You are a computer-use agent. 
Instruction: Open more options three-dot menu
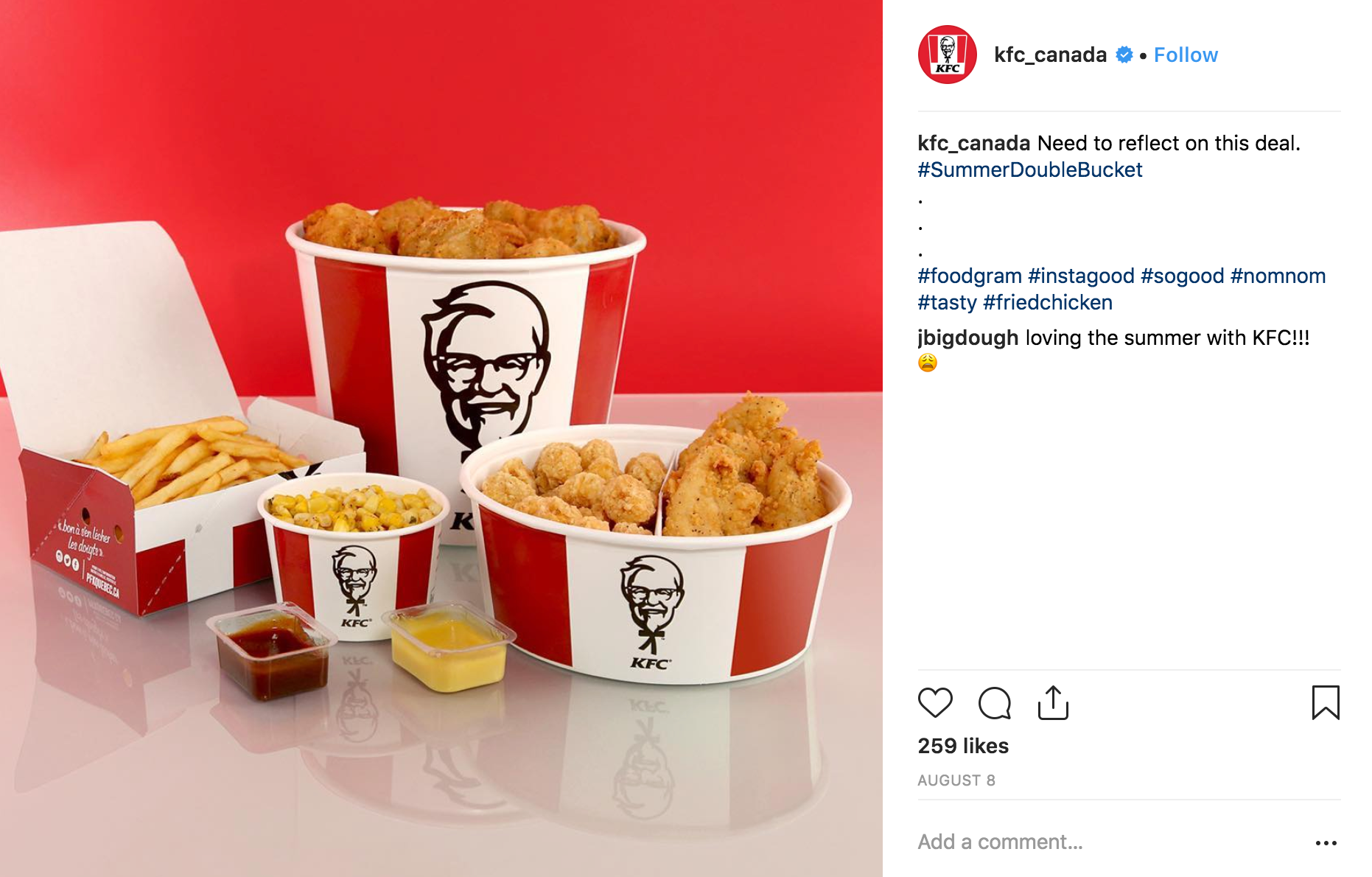pos(1326,842)
